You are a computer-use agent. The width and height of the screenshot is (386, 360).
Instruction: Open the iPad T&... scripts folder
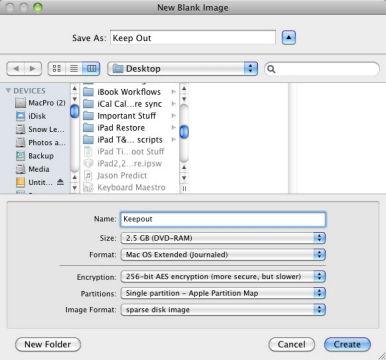coord(129,140)
